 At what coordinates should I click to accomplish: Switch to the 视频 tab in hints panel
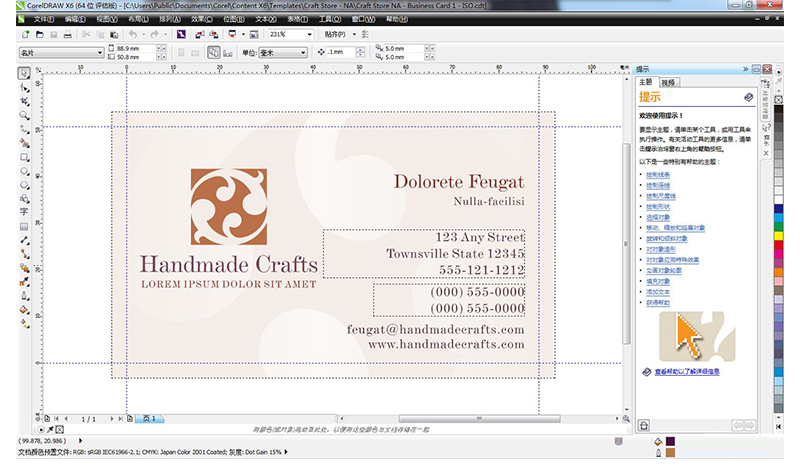pyautogui.click(x=668, y=82)
